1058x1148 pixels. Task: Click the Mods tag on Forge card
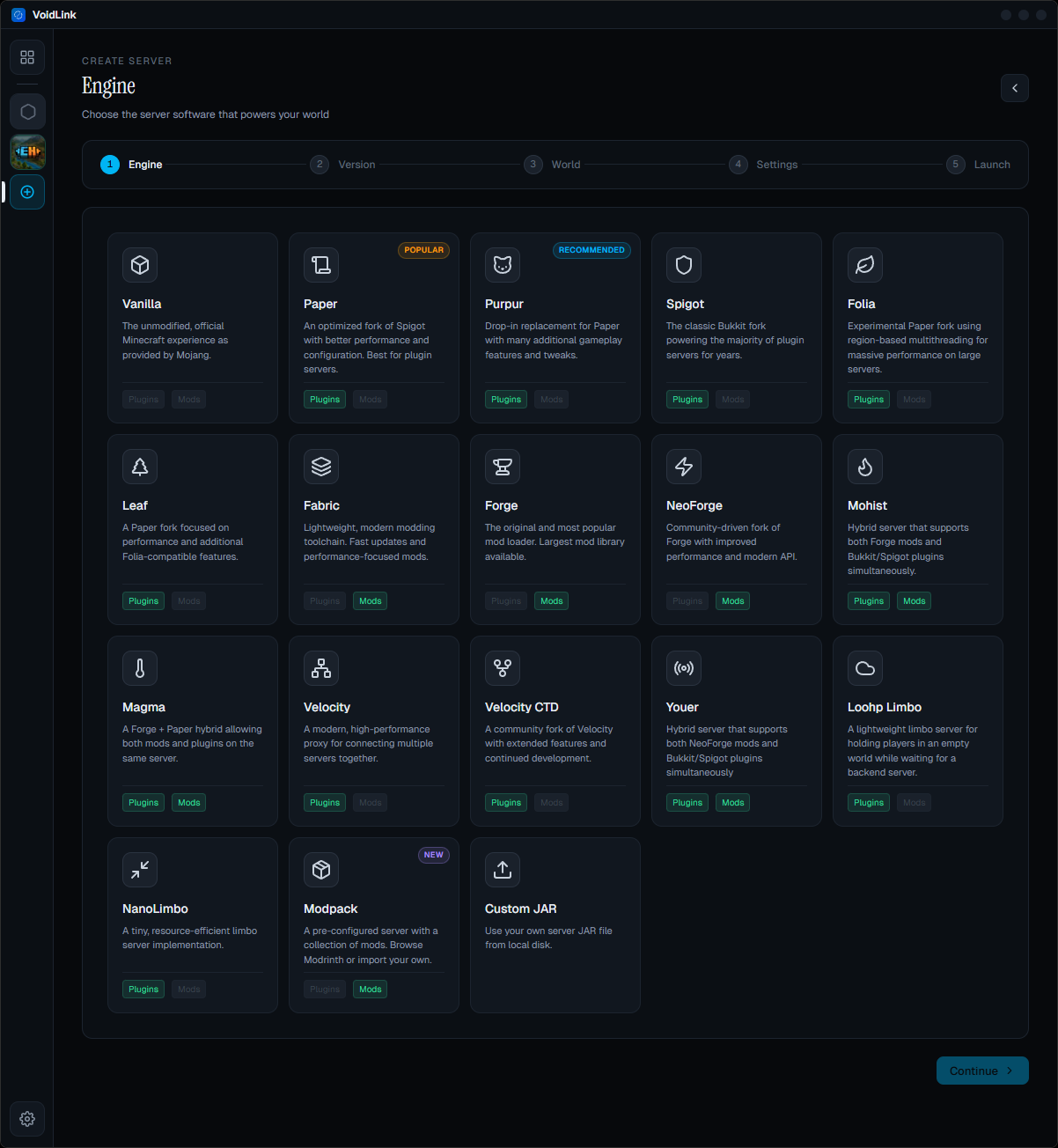[552, 601]
